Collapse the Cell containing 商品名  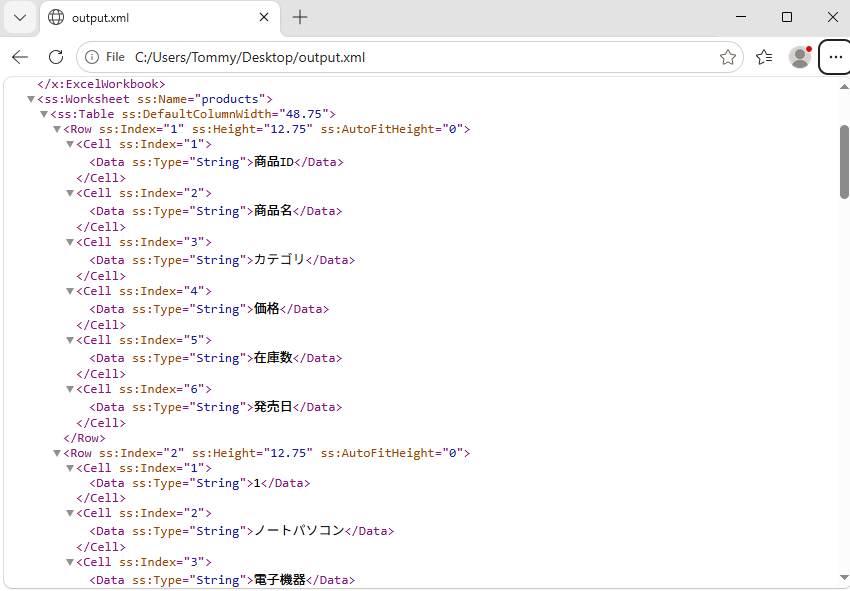tap(70, 193)
